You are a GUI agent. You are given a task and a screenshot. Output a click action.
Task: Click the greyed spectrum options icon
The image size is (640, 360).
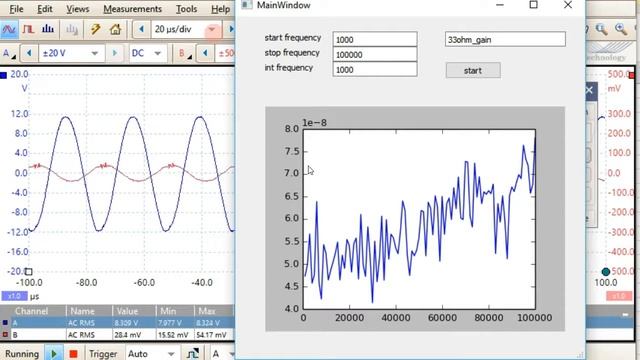point(72,29)
